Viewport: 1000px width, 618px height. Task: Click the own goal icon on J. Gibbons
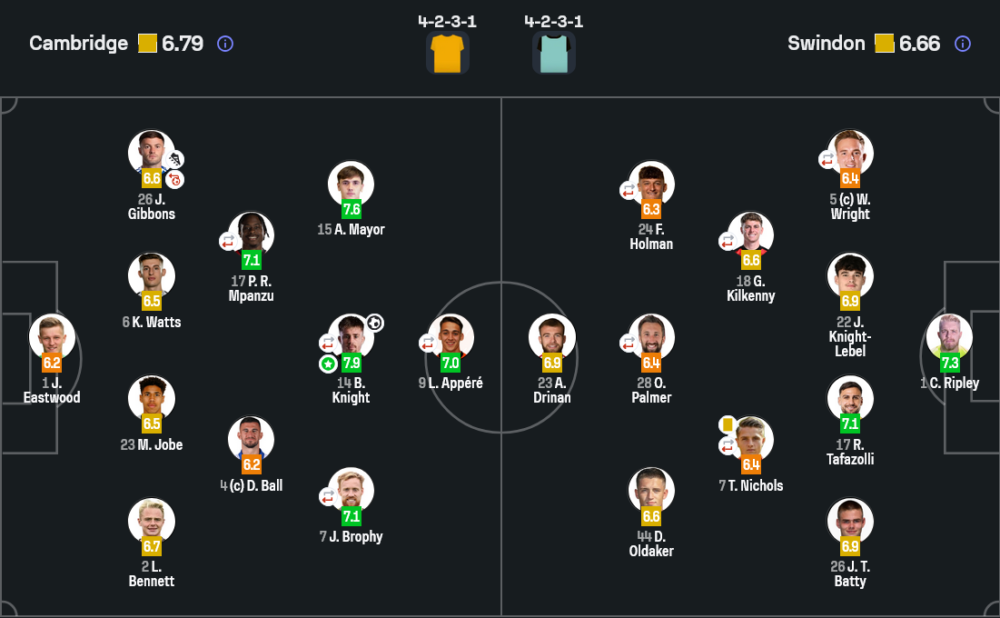[175, 179]
